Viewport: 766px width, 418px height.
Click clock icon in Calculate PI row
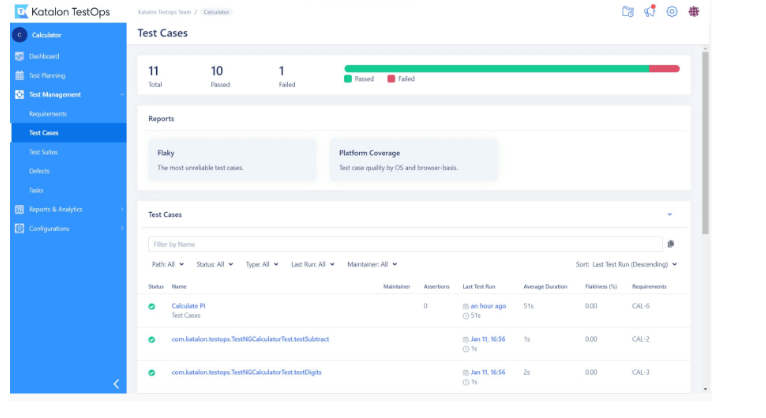click(x=466, y=316)
